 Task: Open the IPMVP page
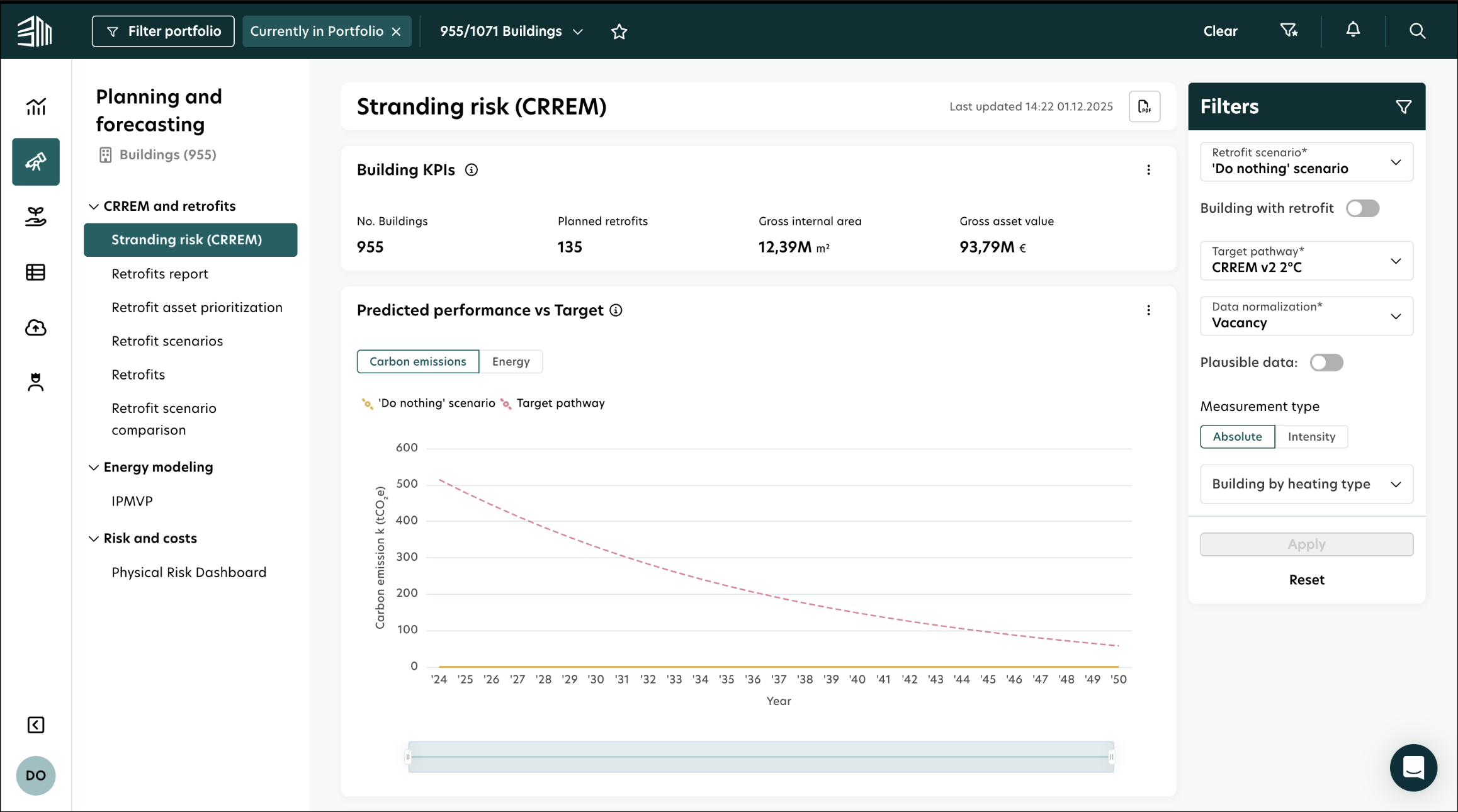click(x=132, y=502)
